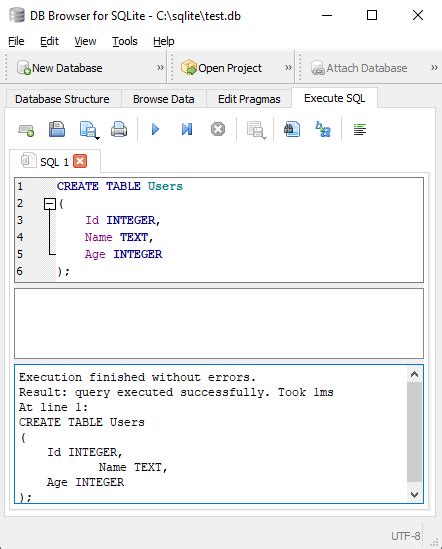Click the 'At line 1:' message

pyautogui.click(x=53, y=407)
